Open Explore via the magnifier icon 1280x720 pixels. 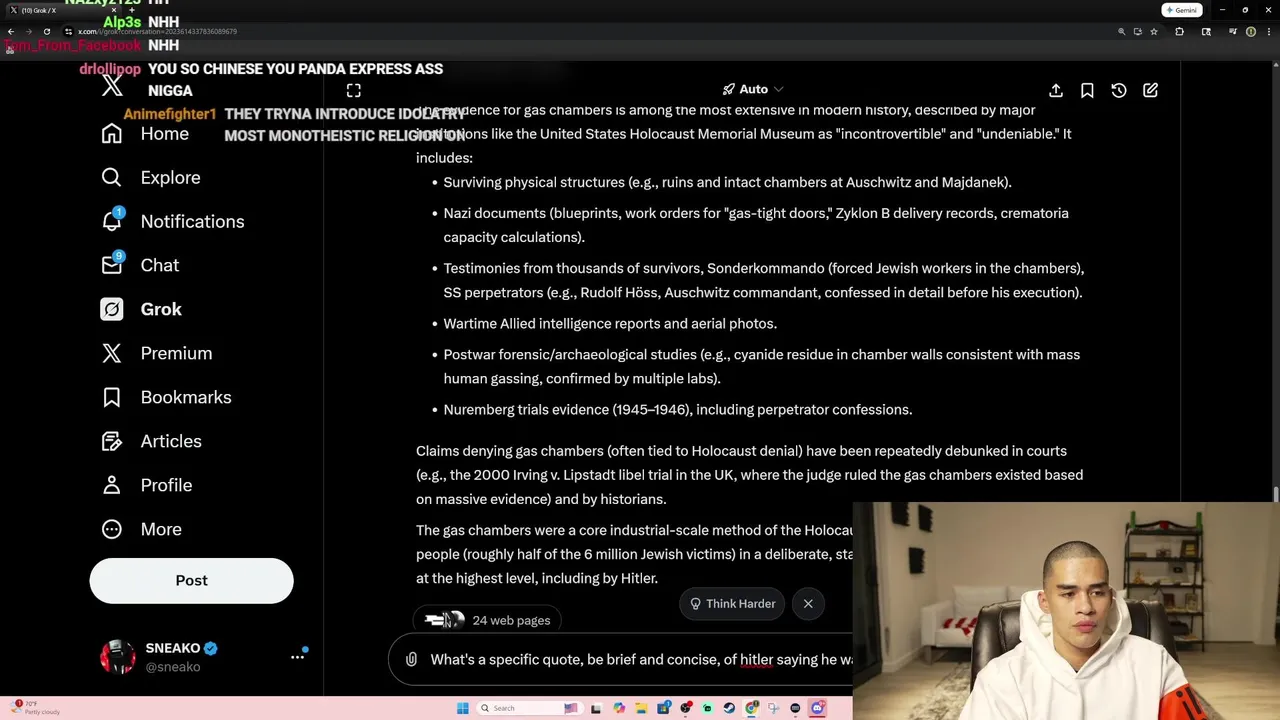111,177
